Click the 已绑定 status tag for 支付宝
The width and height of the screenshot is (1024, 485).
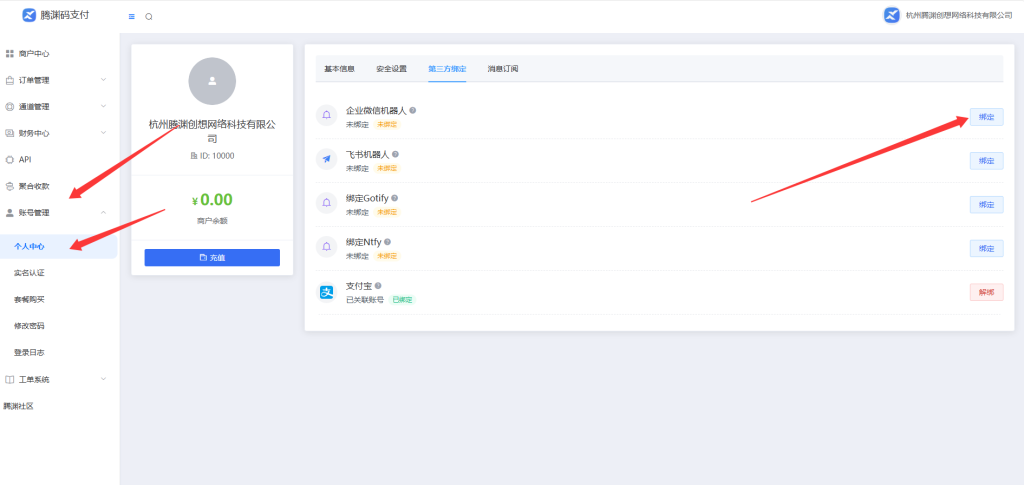(402, 300)
